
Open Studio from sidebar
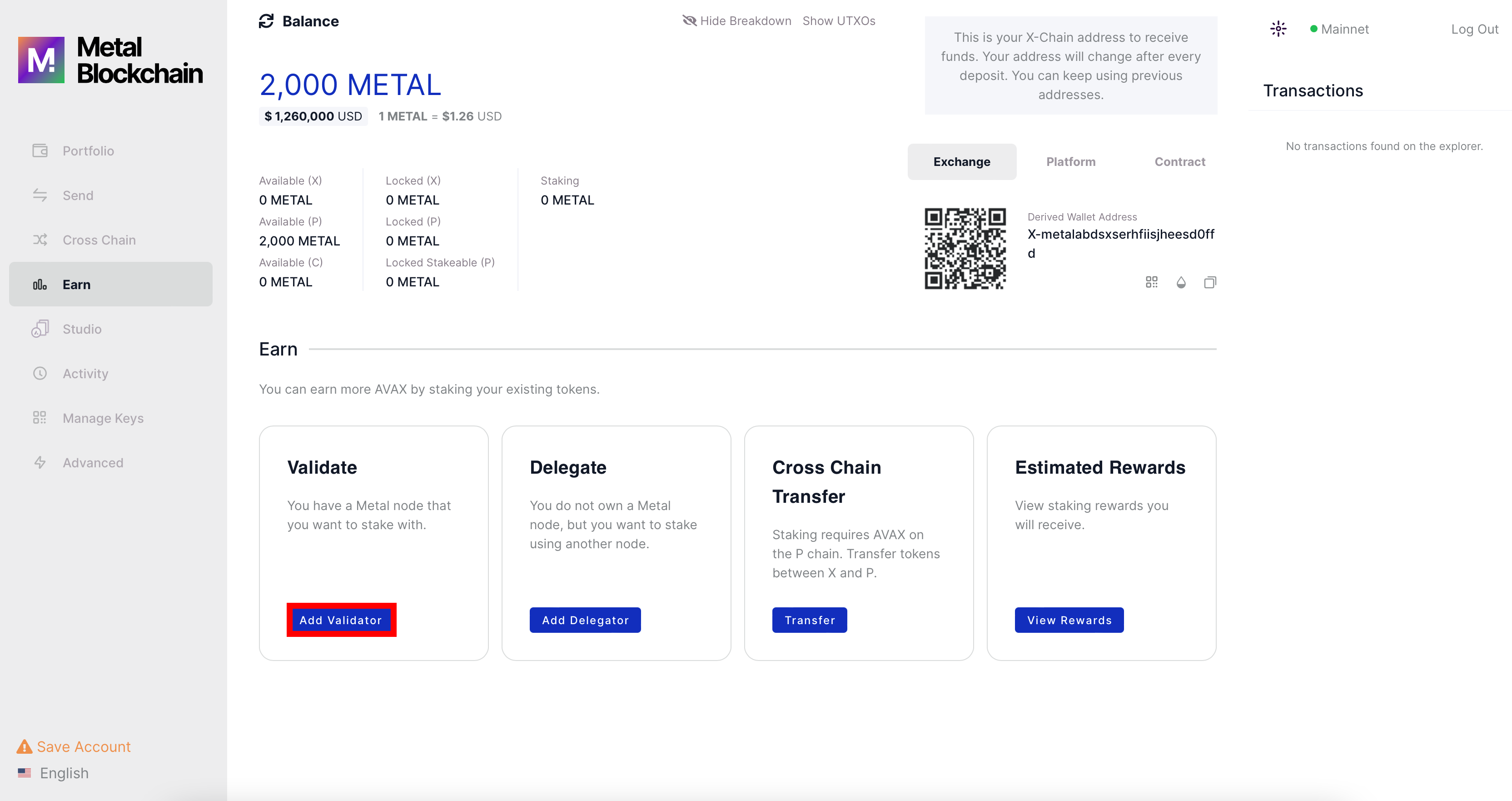(82, 329)
